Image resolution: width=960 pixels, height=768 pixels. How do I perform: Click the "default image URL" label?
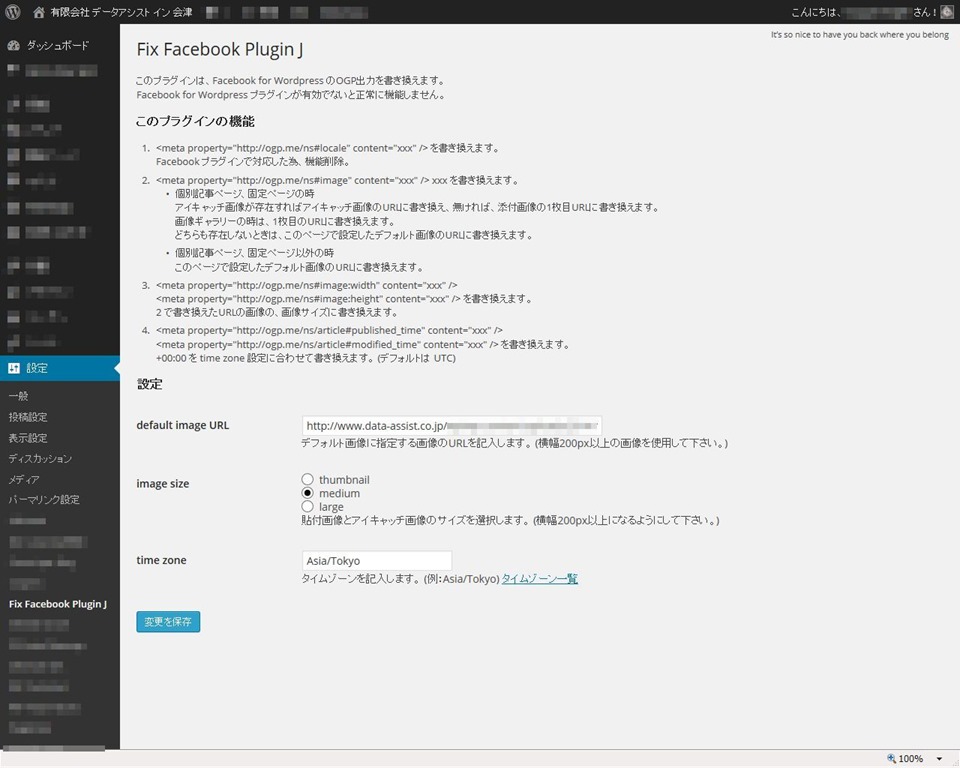point(182,425)
